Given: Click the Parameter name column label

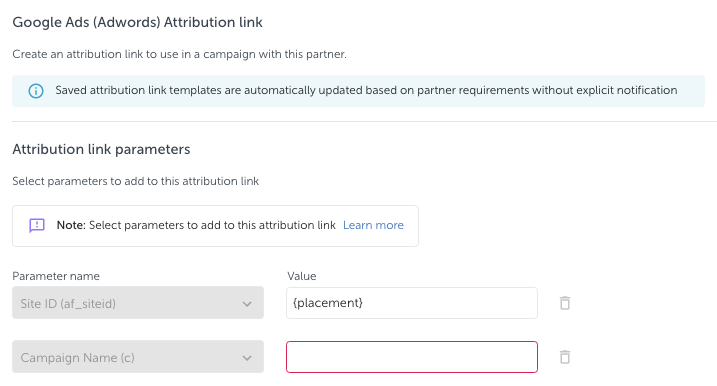Looking at the screenshot, I should (x=56, y=276).
